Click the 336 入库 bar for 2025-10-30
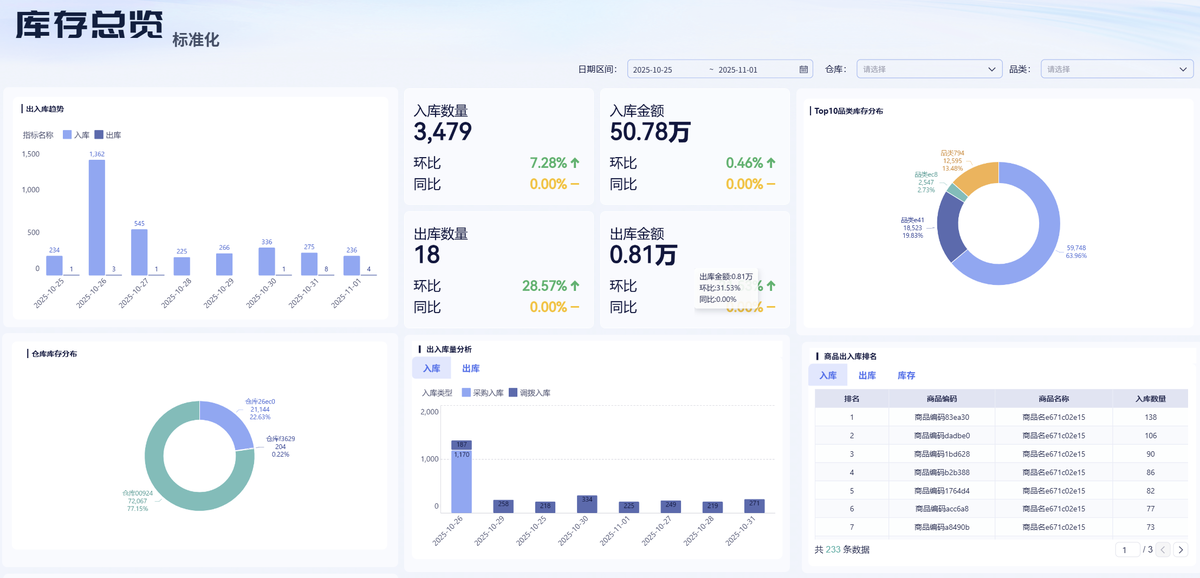Image resolution: width=1200 pixels, height=578 pixels. click(266, 261)
